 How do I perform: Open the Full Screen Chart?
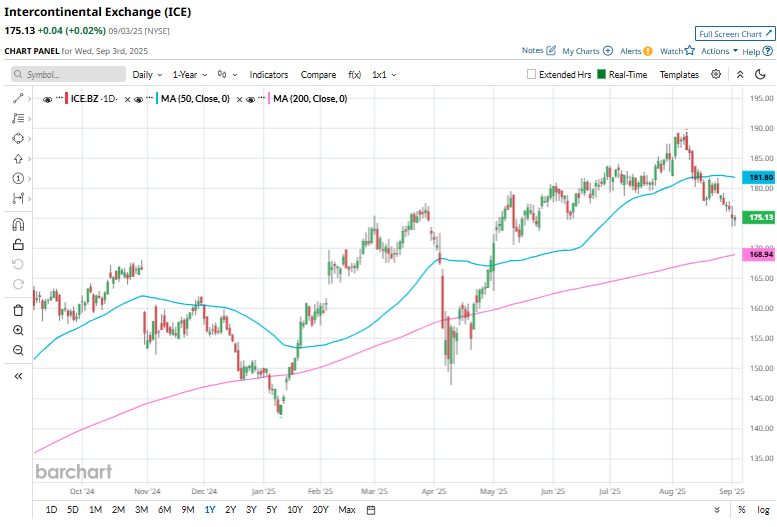click(734, 34)
